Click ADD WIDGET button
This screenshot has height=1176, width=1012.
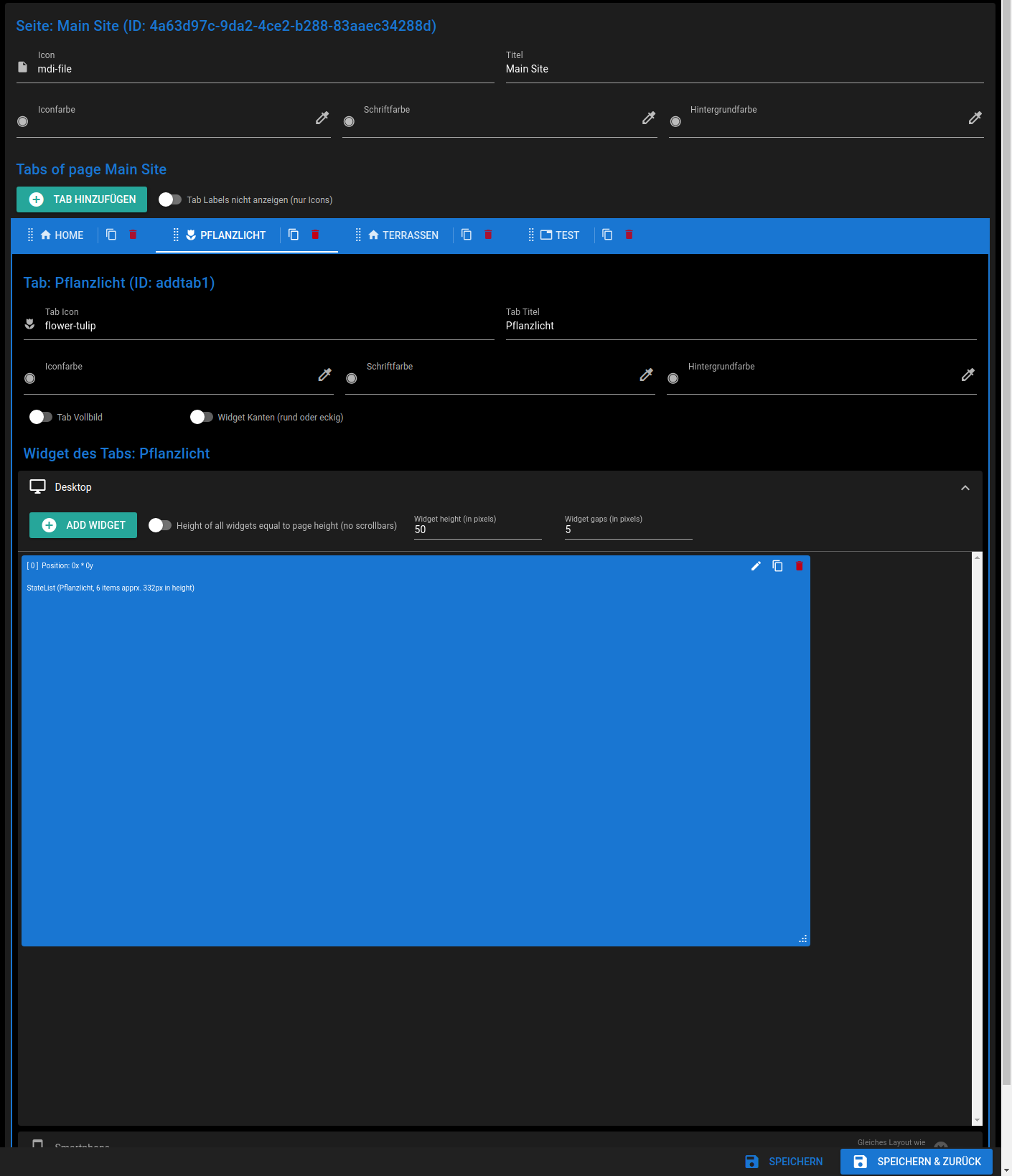point(83,525)
